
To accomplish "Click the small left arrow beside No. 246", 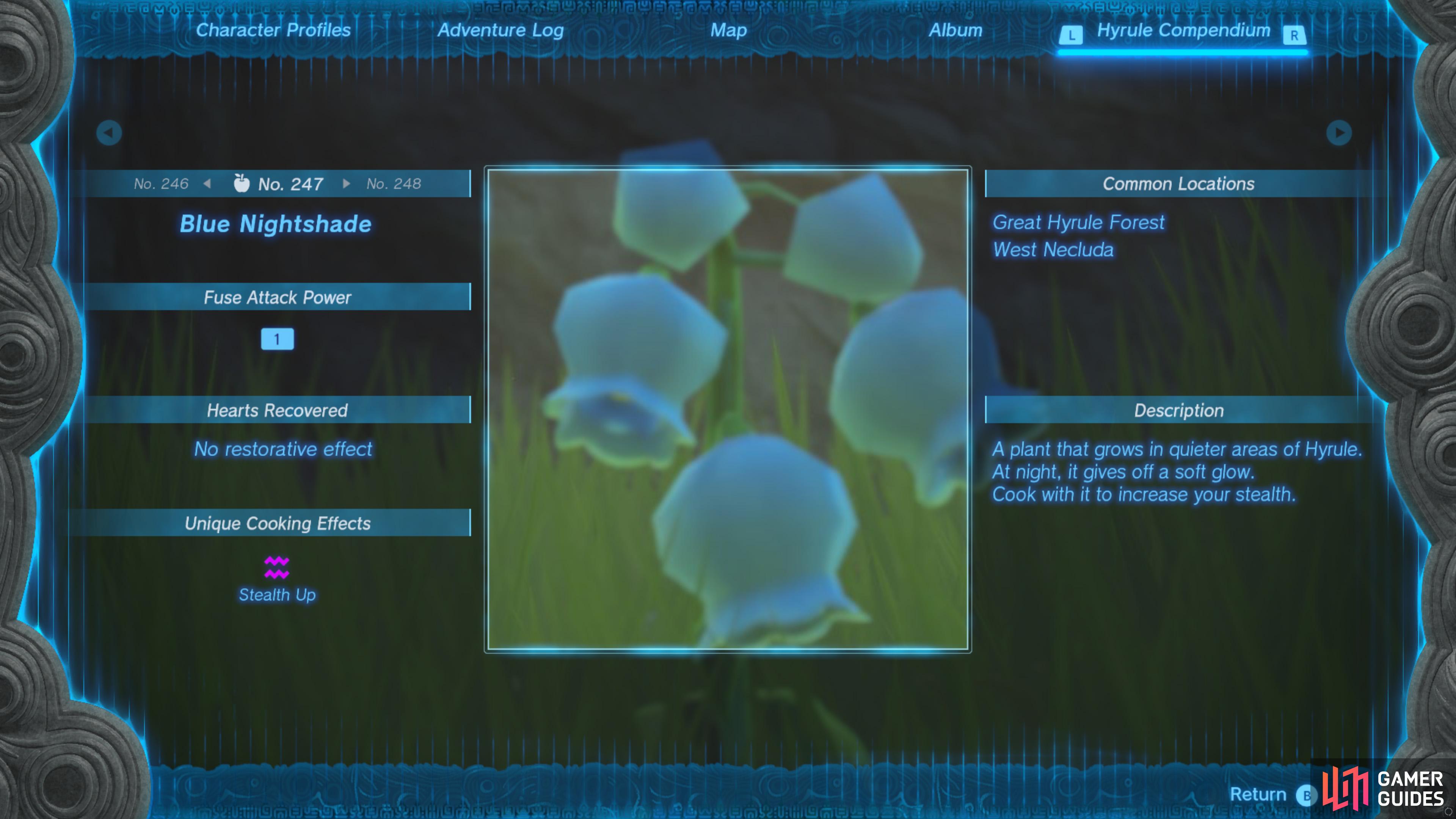I will [207, 184].
